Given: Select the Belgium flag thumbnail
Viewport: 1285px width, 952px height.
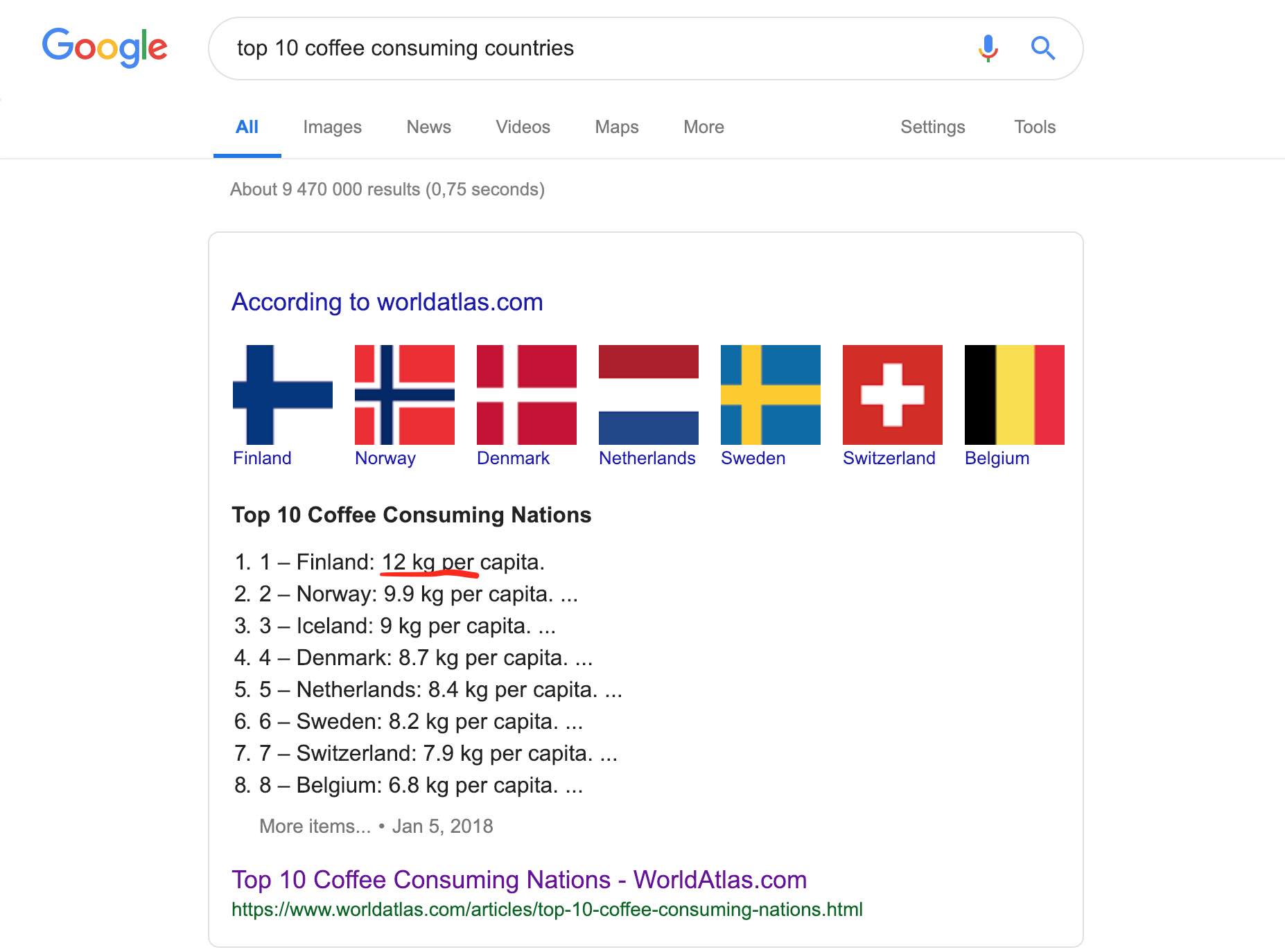Looking at the screenshot, I should click(1015, 394).
